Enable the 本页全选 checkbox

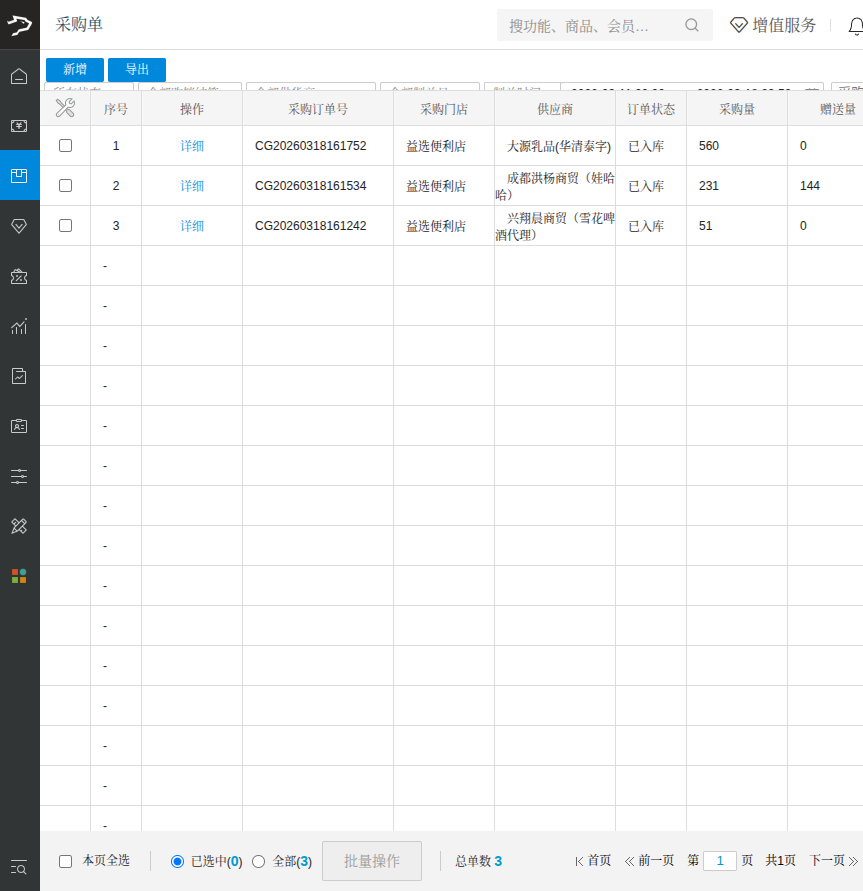66,861
